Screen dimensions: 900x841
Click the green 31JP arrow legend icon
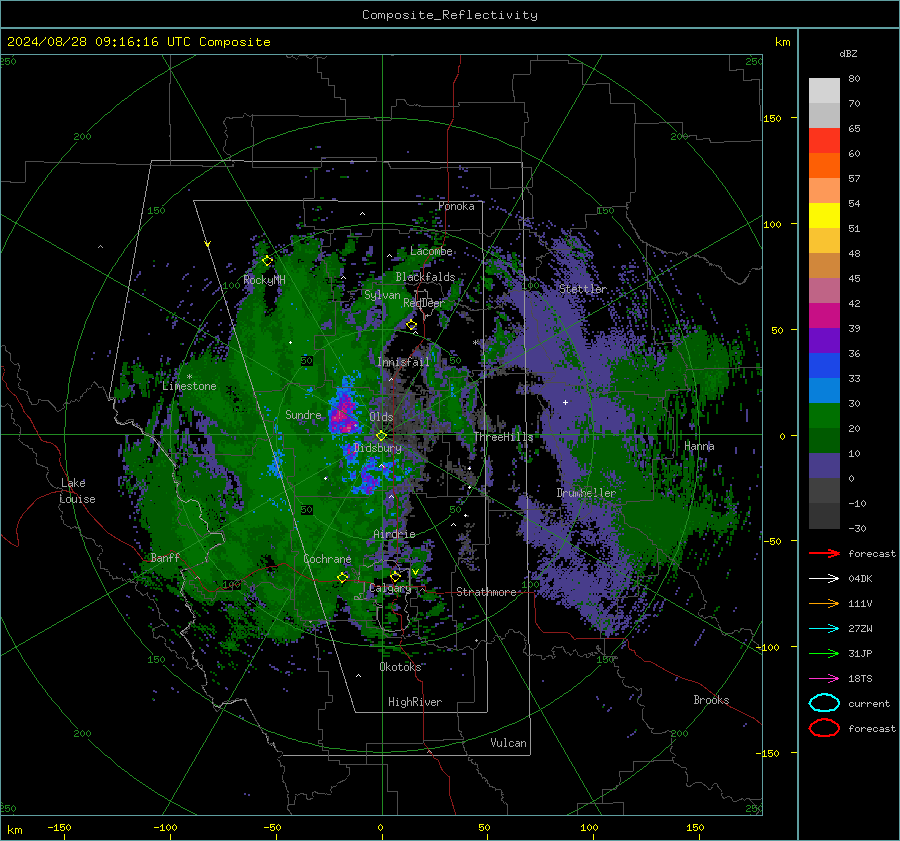[824, 653]
